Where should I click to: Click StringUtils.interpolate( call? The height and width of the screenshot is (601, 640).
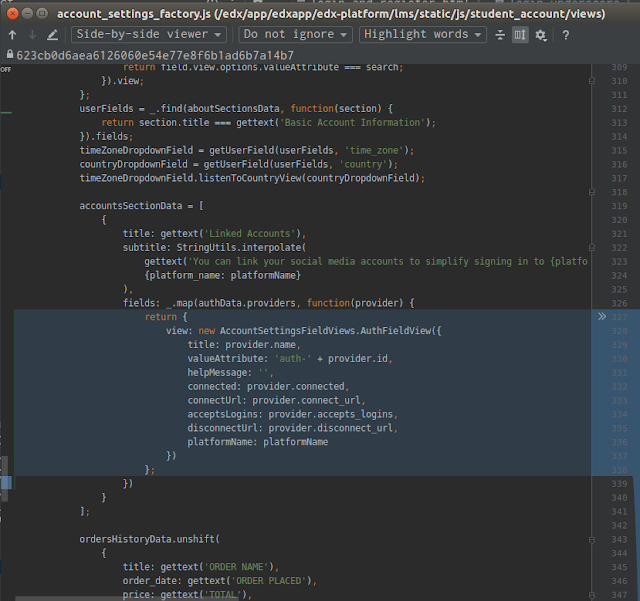point(241,247)
